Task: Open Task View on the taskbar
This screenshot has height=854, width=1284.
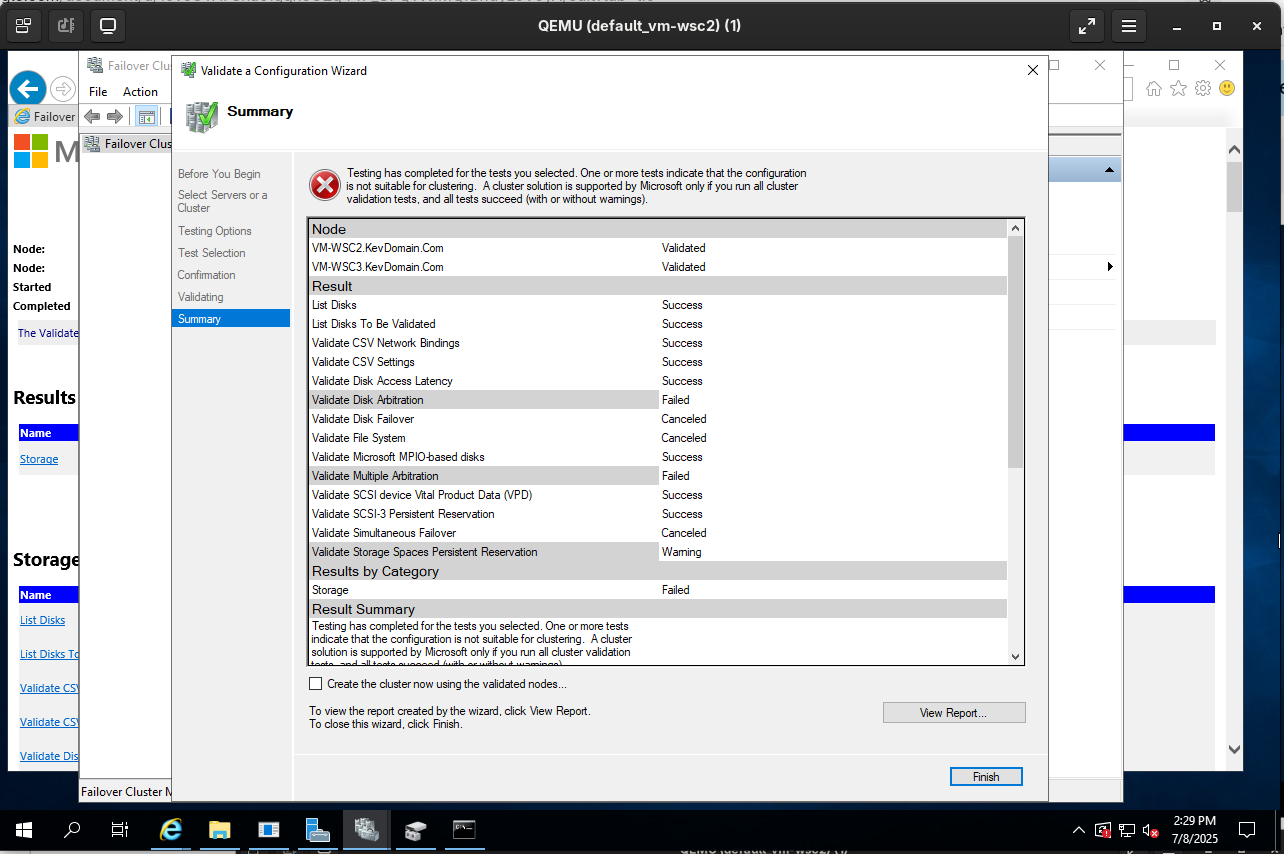Action: [x=120, y=830]
